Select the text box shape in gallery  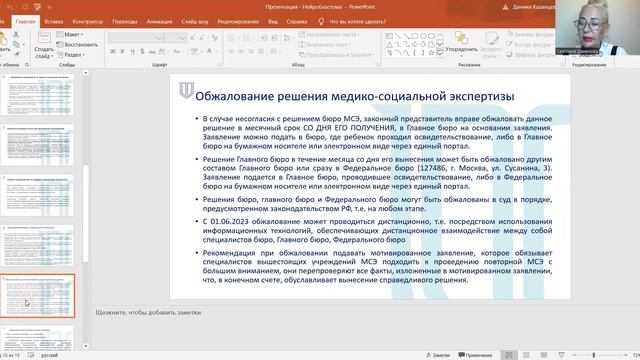[x=389, y=36]
